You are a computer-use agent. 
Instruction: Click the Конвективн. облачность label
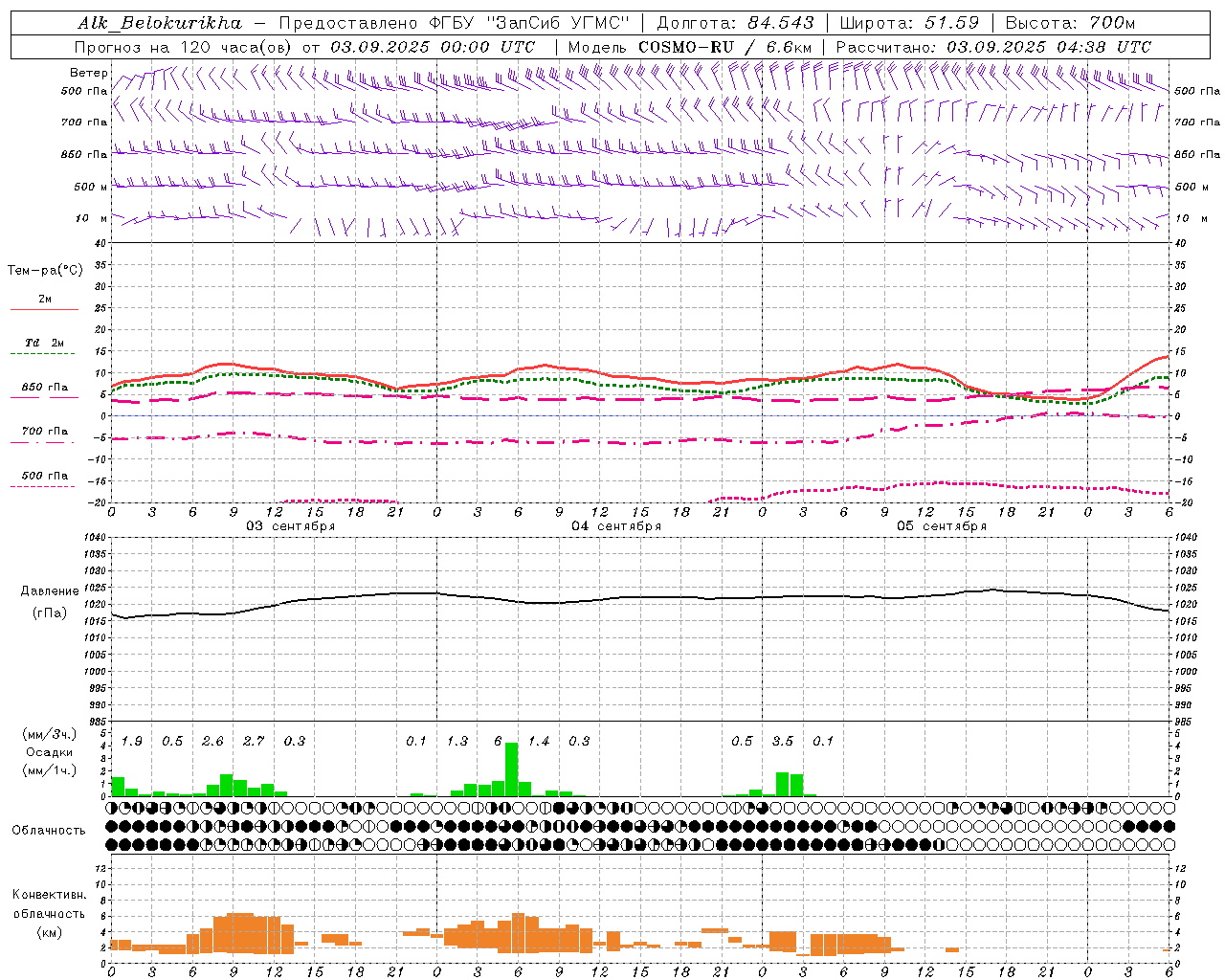[49, 904]
